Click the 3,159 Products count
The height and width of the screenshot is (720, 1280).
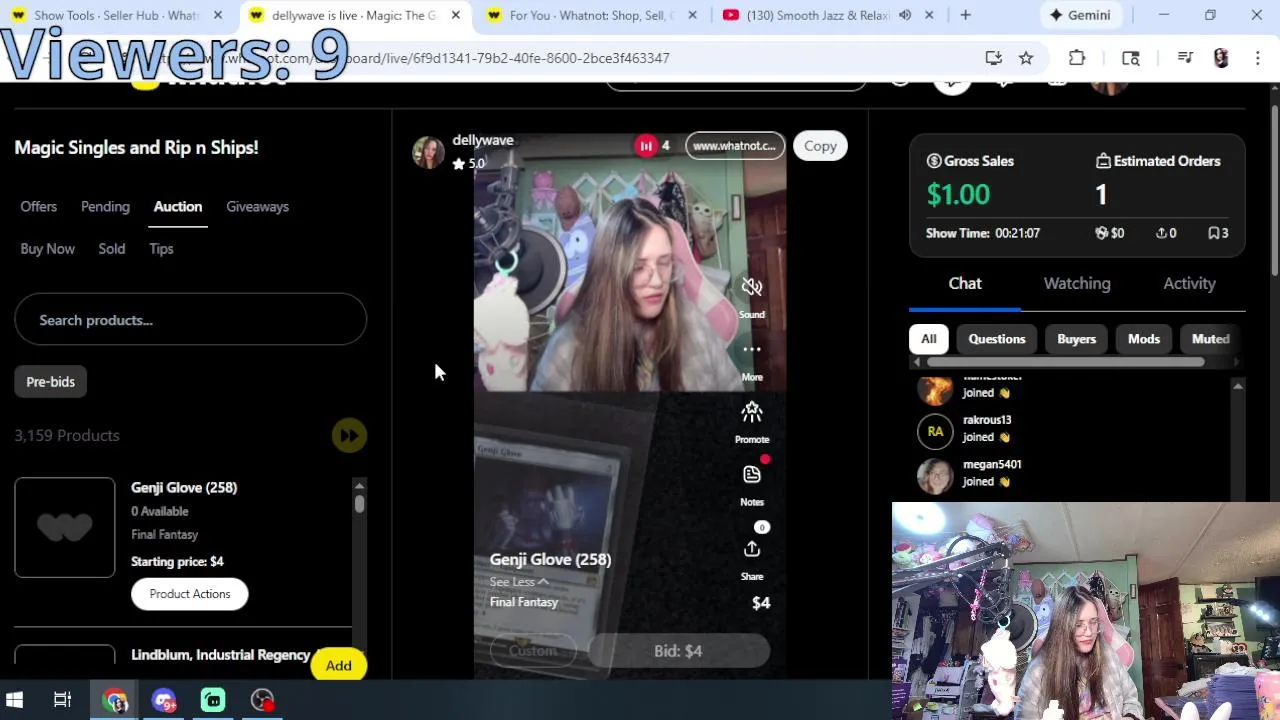tap(67, 435)
